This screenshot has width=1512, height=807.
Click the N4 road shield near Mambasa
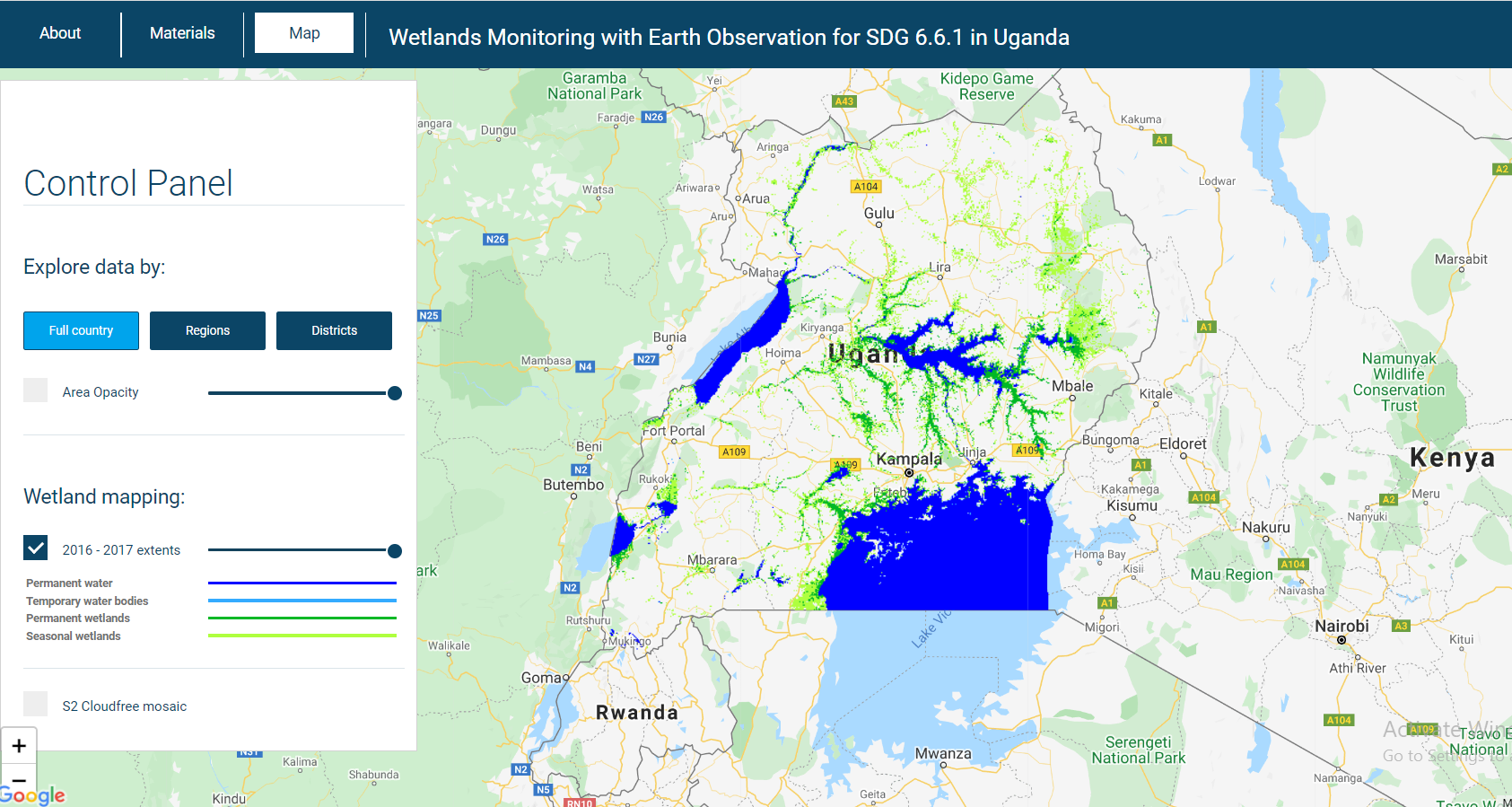pyautogui.click(x=585, y=367)
